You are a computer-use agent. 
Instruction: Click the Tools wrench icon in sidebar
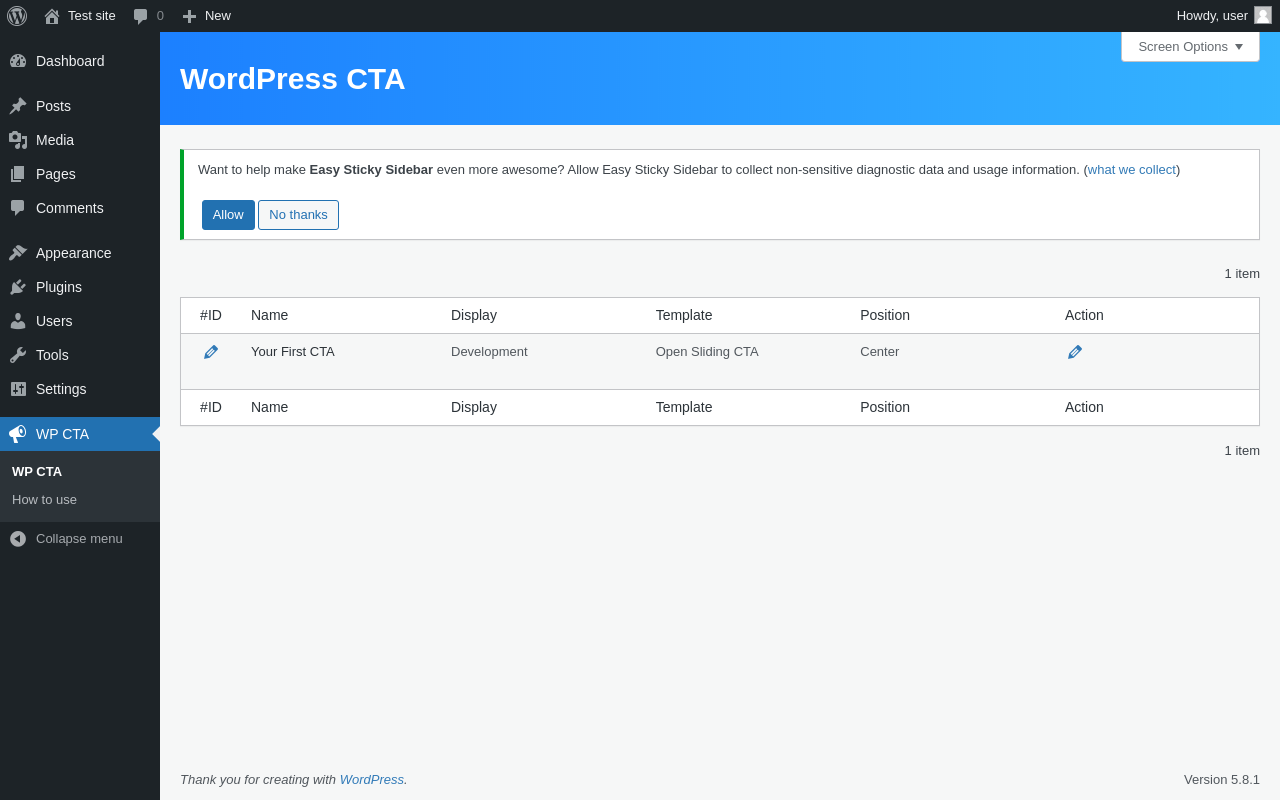pos(18,355)
